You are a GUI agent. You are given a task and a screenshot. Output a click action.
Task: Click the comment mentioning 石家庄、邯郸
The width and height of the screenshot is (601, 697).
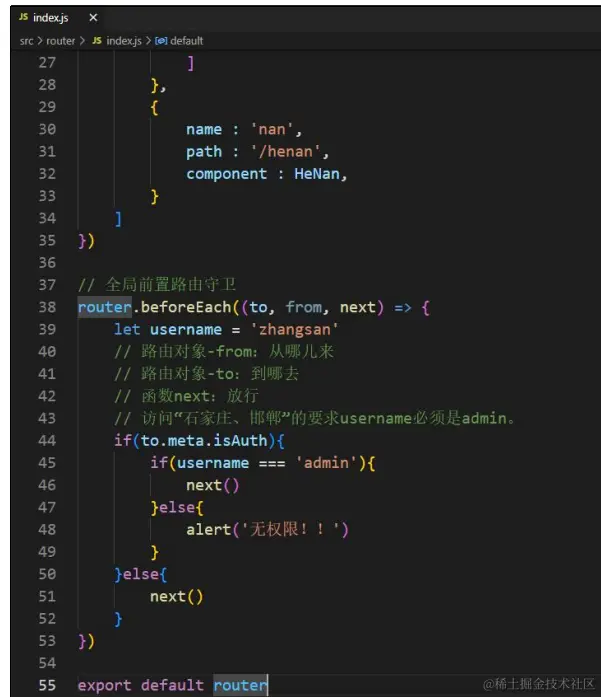pos(315,418)
